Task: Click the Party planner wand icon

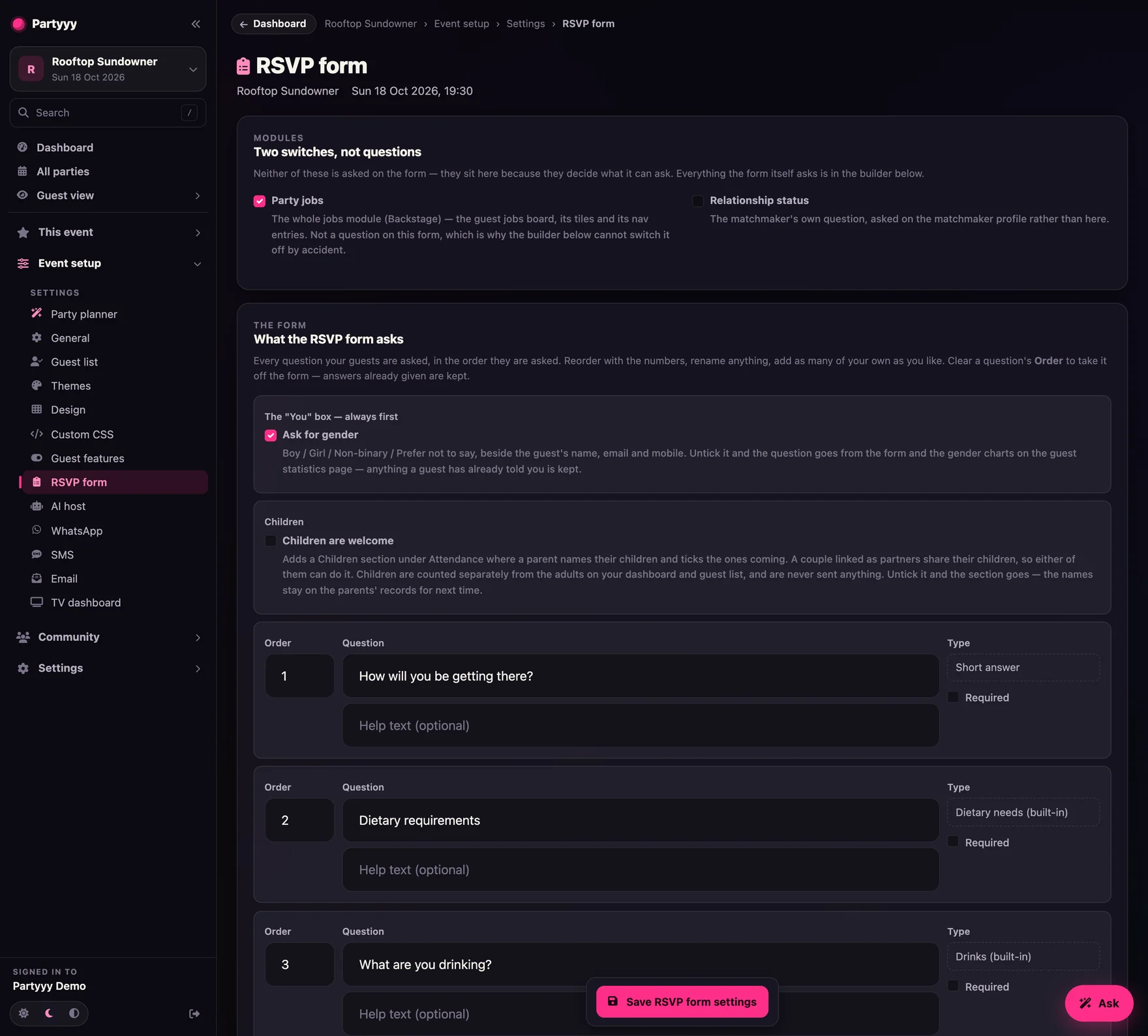Action: [x=37, y=314]
